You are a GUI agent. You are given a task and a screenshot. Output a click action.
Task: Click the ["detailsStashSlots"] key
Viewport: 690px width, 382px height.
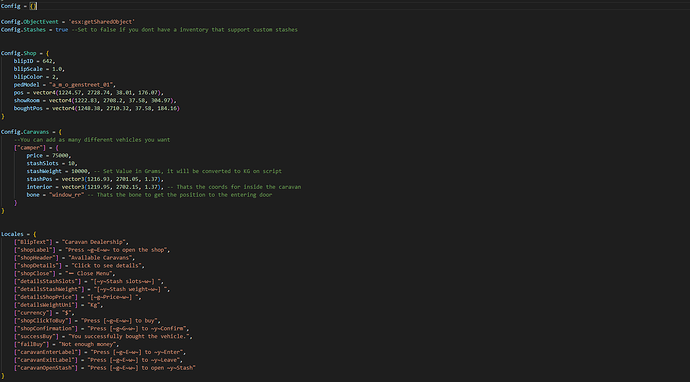(x=47, y=282)
